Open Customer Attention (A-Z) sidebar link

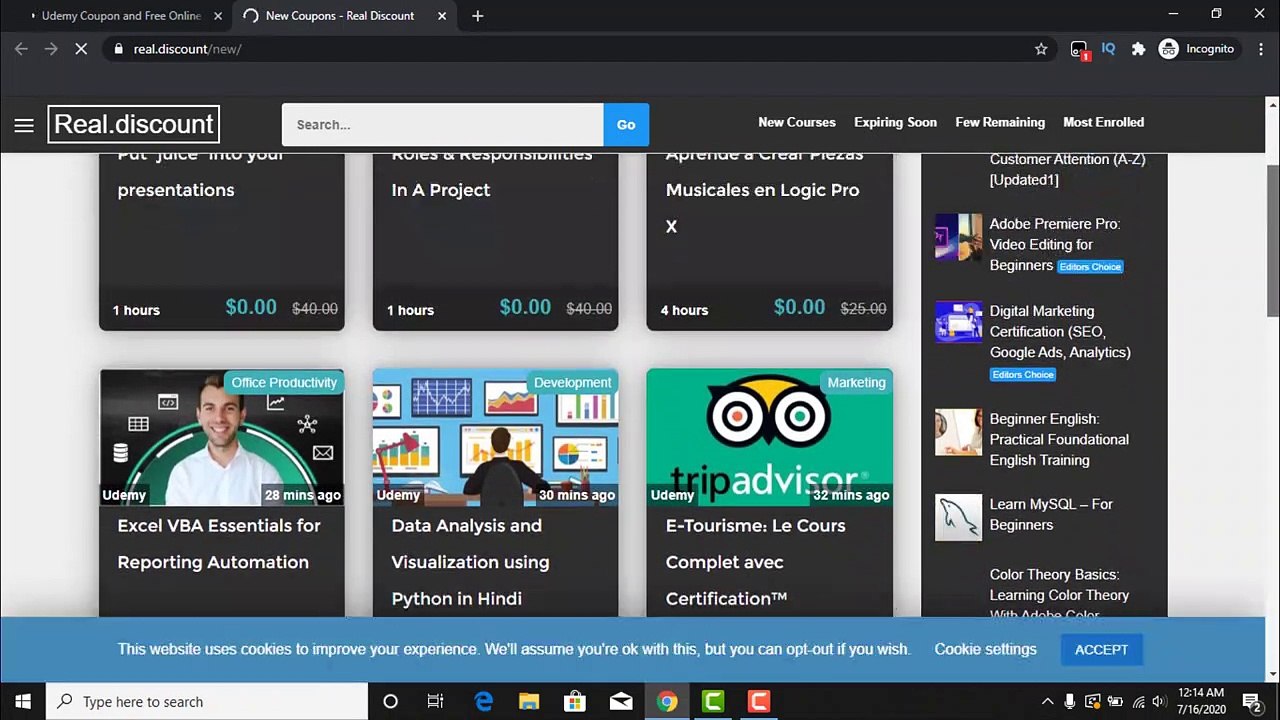tap(1067, 169)
